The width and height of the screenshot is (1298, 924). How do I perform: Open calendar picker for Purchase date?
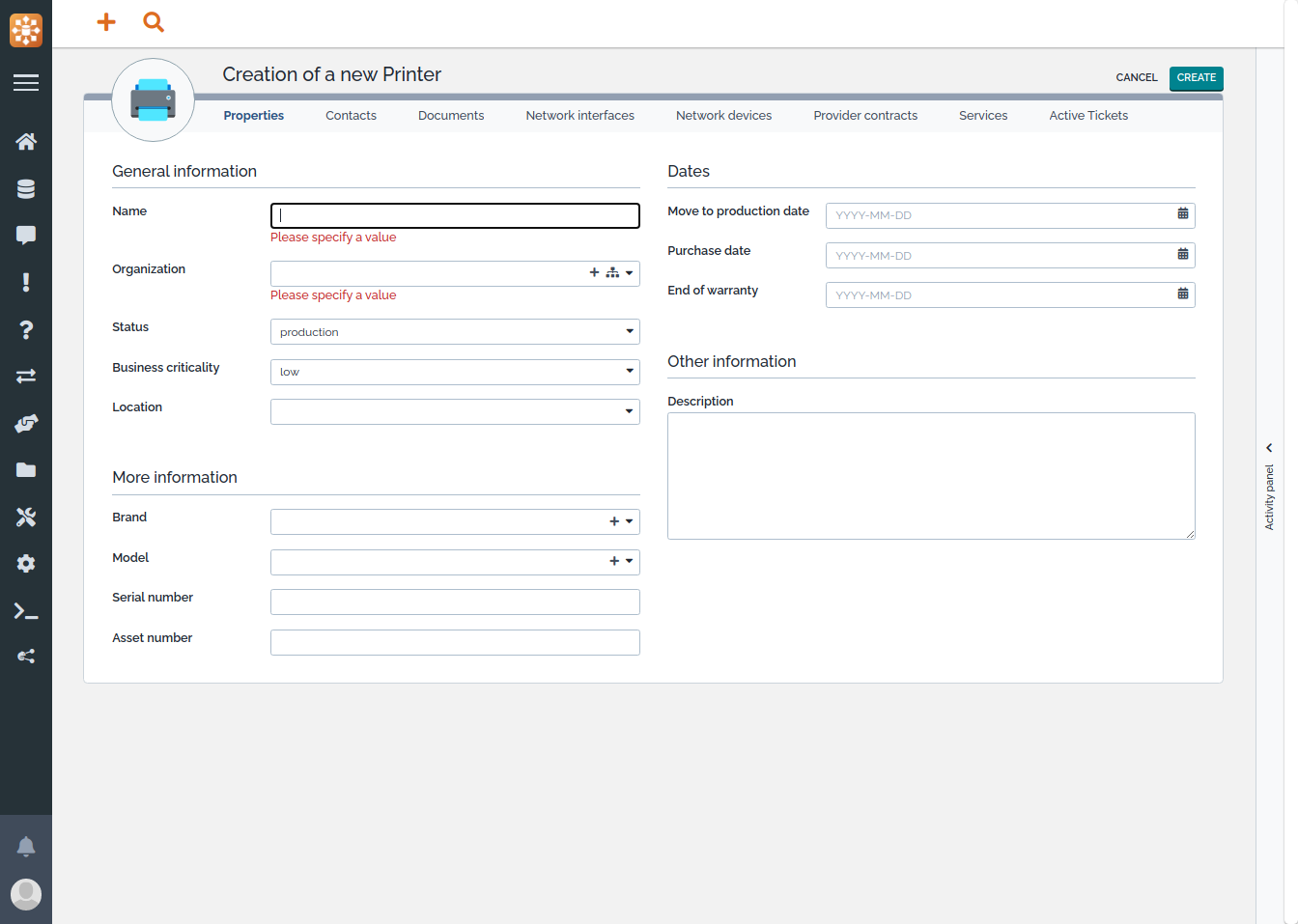point(1182,255)
